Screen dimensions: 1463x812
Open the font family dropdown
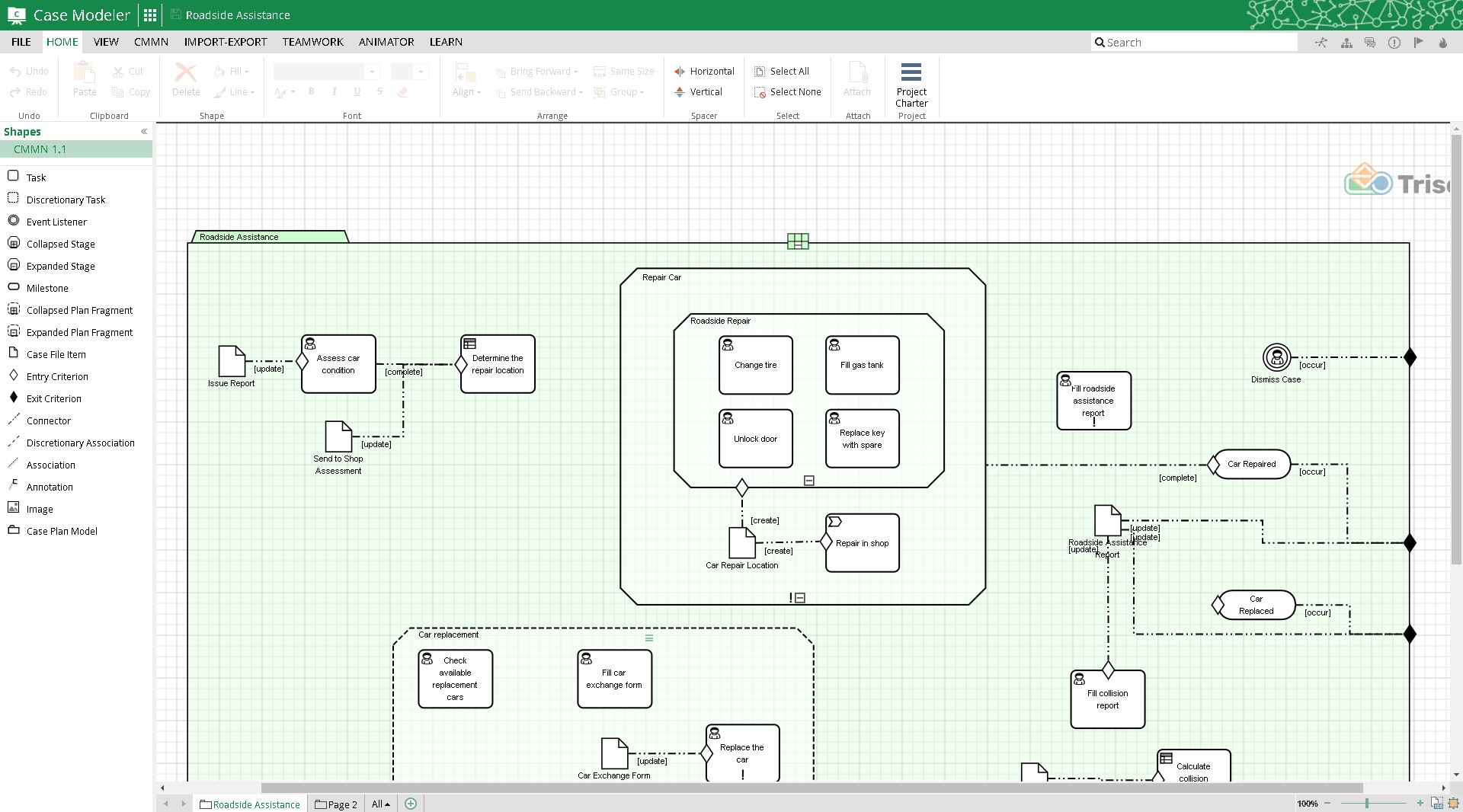(372, 72)
